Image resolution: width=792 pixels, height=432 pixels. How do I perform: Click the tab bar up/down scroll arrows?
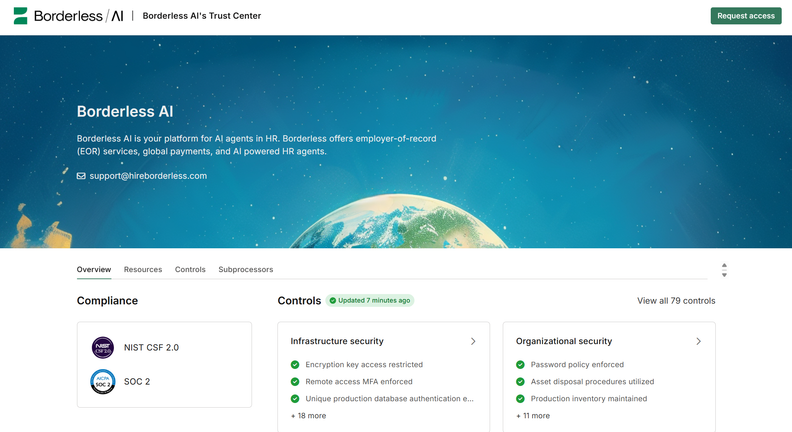(x=724, y=270)
